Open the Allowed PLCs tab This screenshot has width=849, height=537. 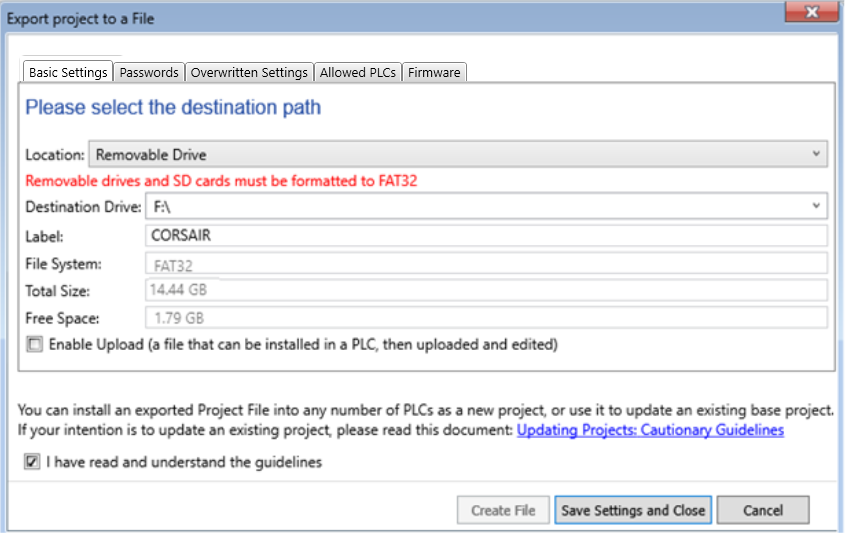[x=359, y=73]
